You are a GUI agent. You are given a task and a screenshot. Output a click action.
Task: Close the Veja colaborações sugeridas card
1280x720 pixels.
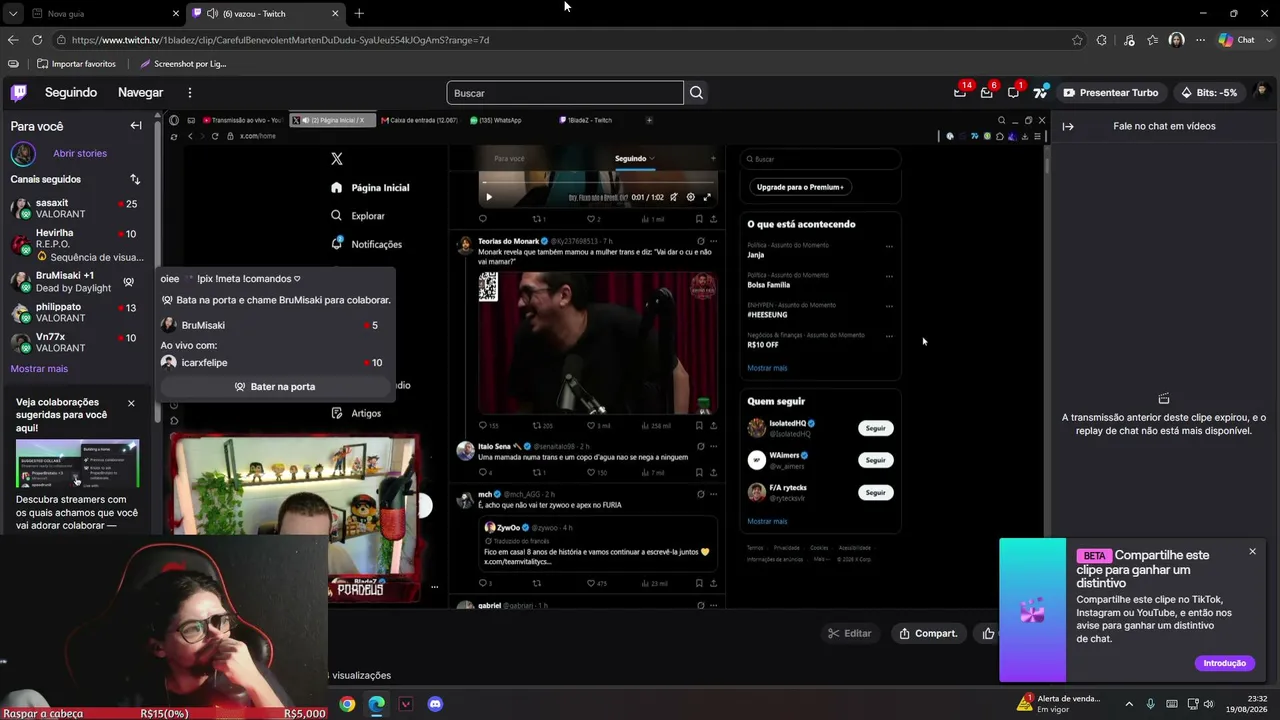click(131, 403)
